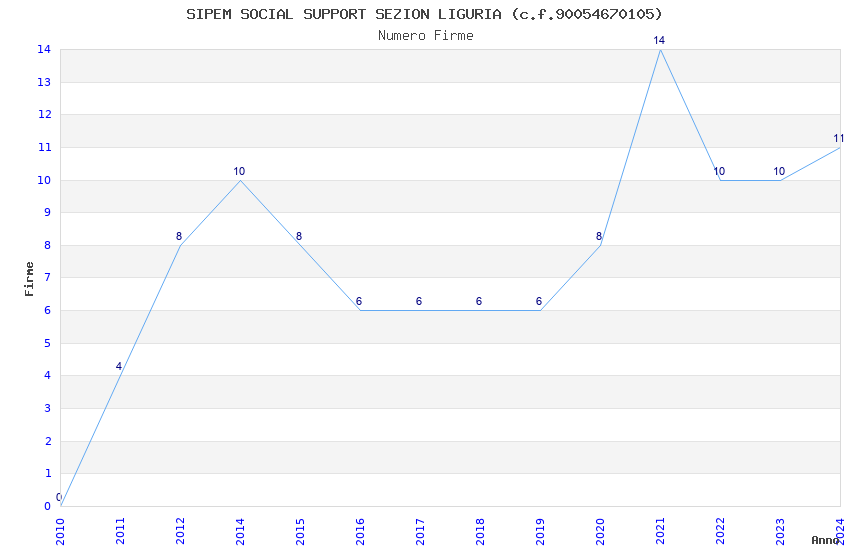Click the data label 6 above 2019
This screenshot has width=850, height=550.
coord(539,301)
